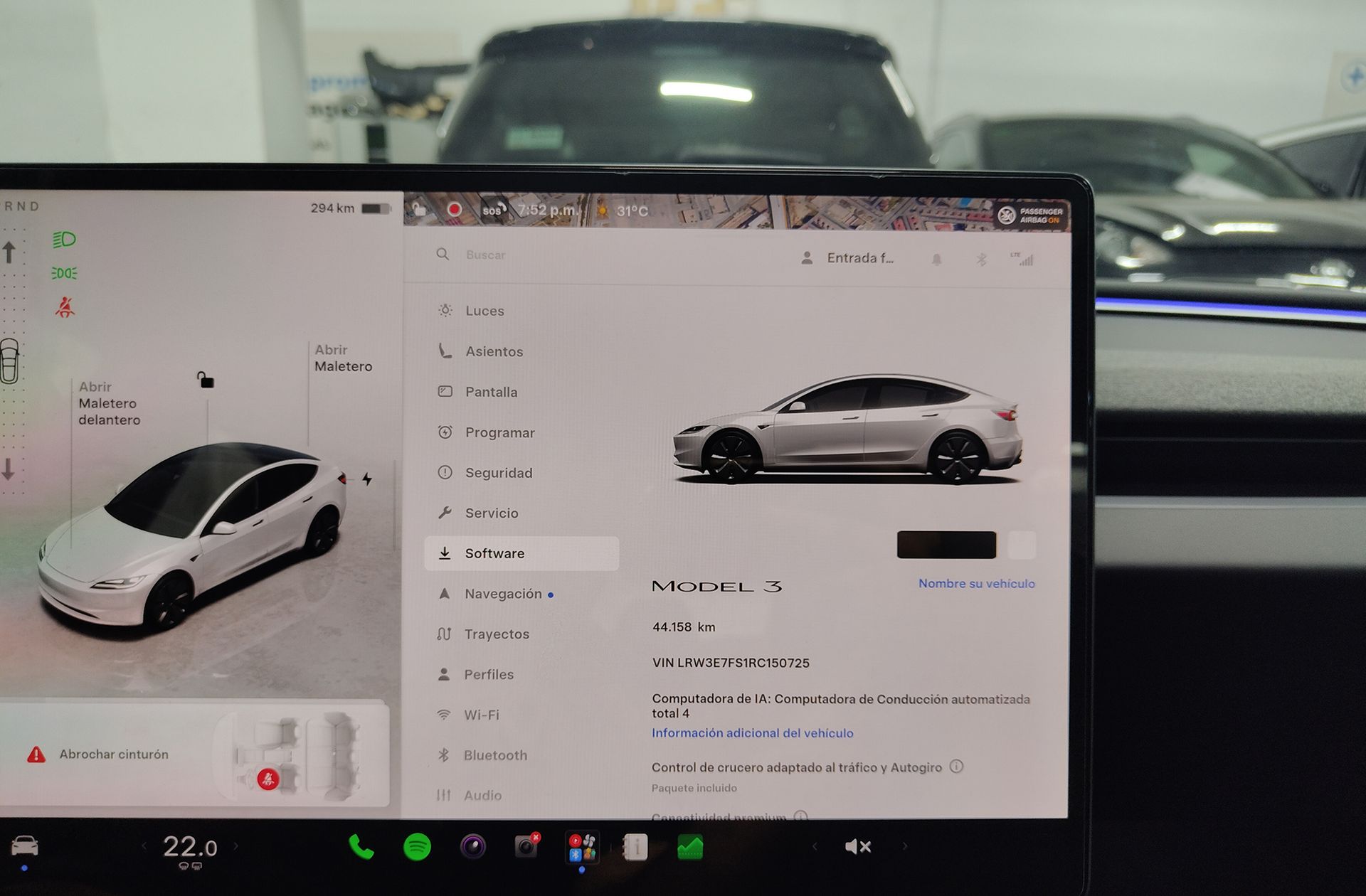The width and height of the screenshot is (1366, 896).
Task: Tap the 44.158 km odometer reading
Action: click(684, 627)
